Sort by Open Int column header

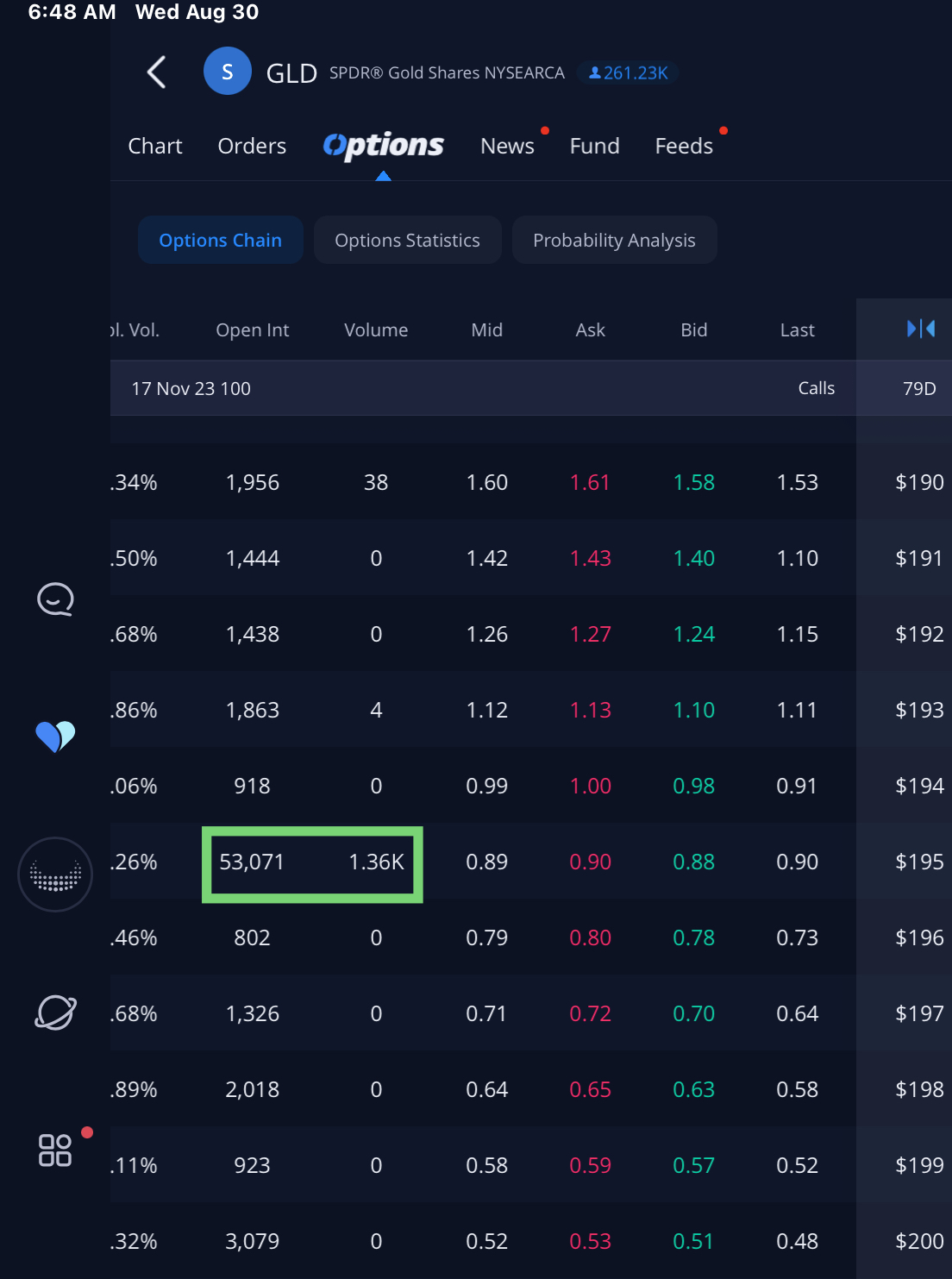252,330
